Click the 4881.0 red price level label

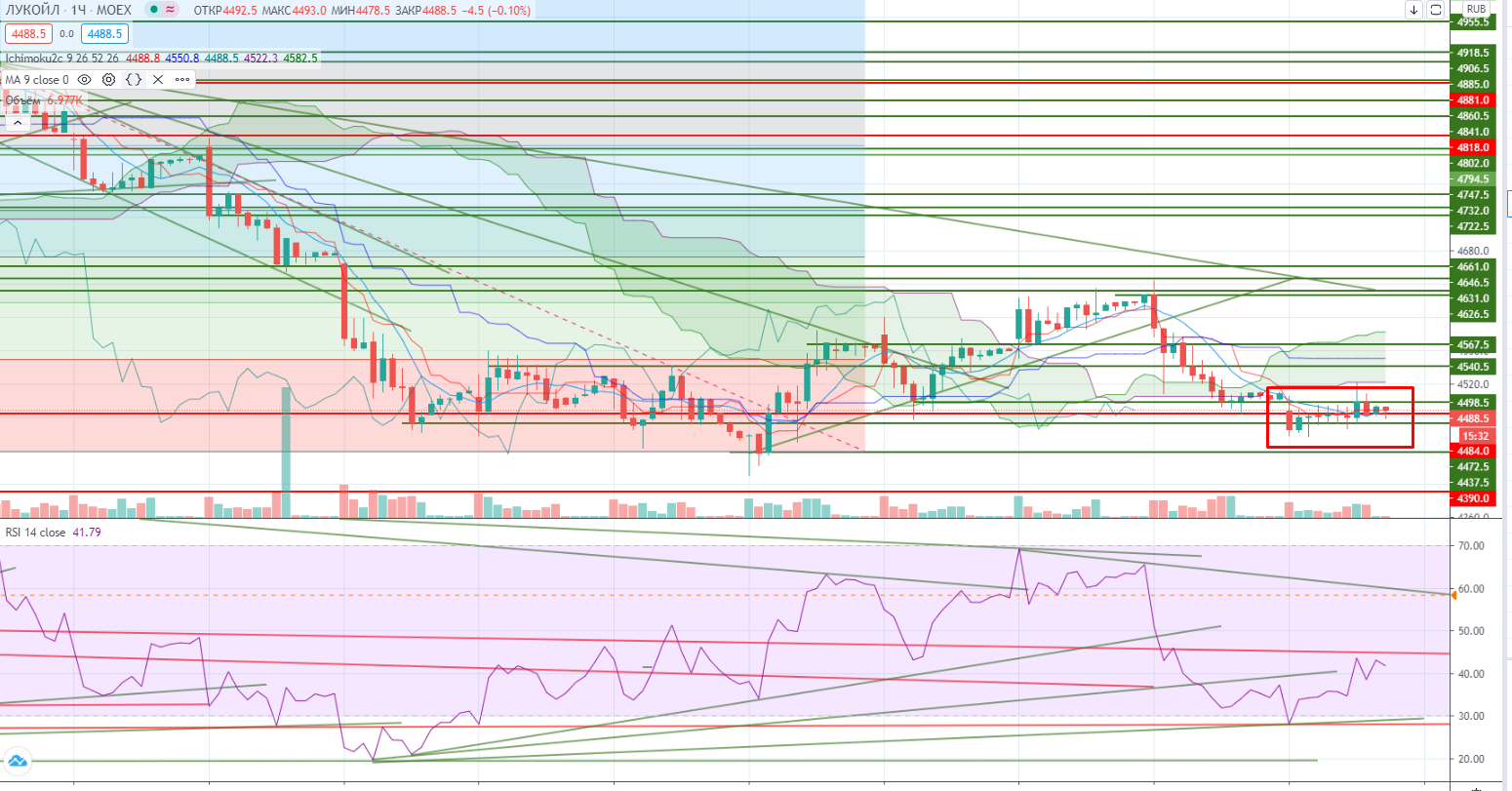click(x=1473, y=99)
